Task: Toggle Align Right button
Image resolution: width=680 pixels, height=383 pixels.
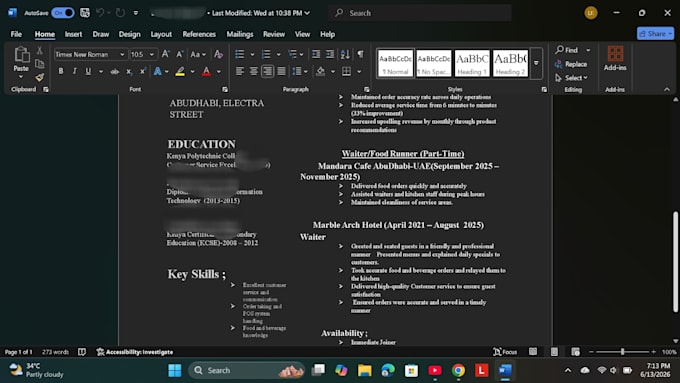Action: pos(268,71)
